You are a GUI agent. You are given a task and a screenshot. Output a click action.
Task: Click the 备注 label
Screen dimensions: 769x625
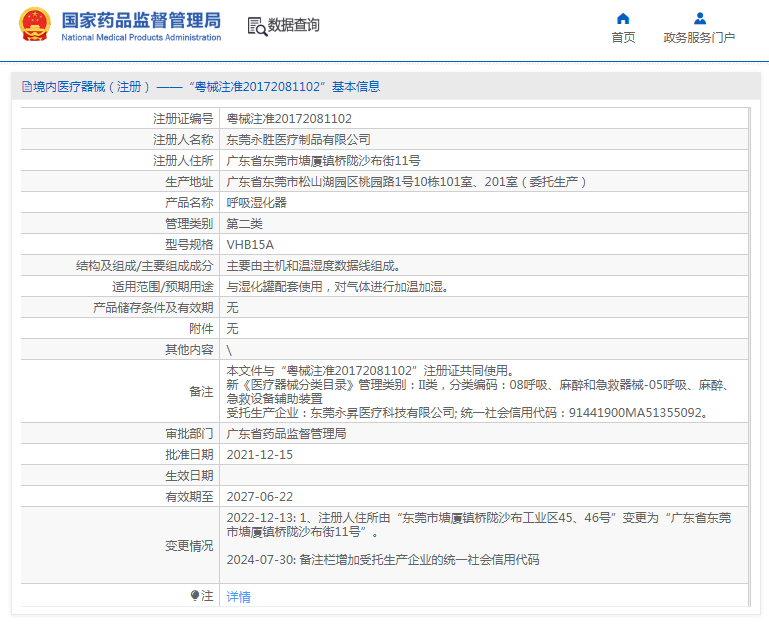[x=201, y=391]
